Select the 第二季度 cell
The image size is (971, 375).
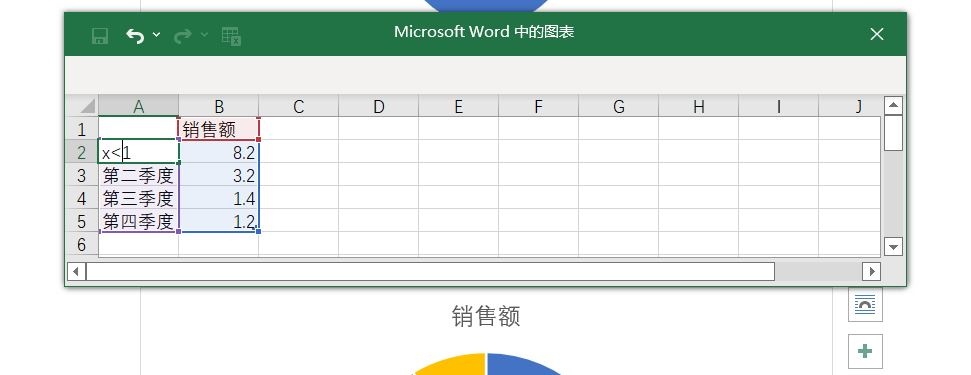click(139, 176)
